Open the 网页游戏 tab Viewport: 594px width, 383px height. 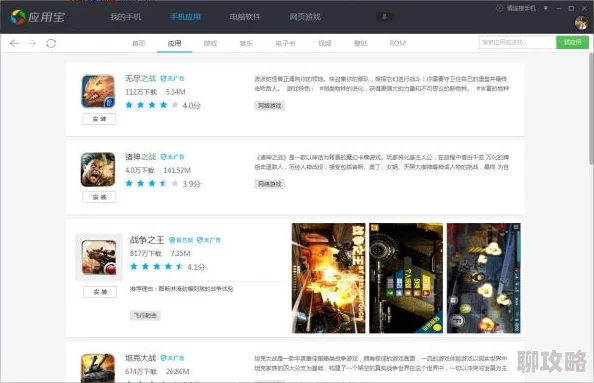[x=305, y=17]
